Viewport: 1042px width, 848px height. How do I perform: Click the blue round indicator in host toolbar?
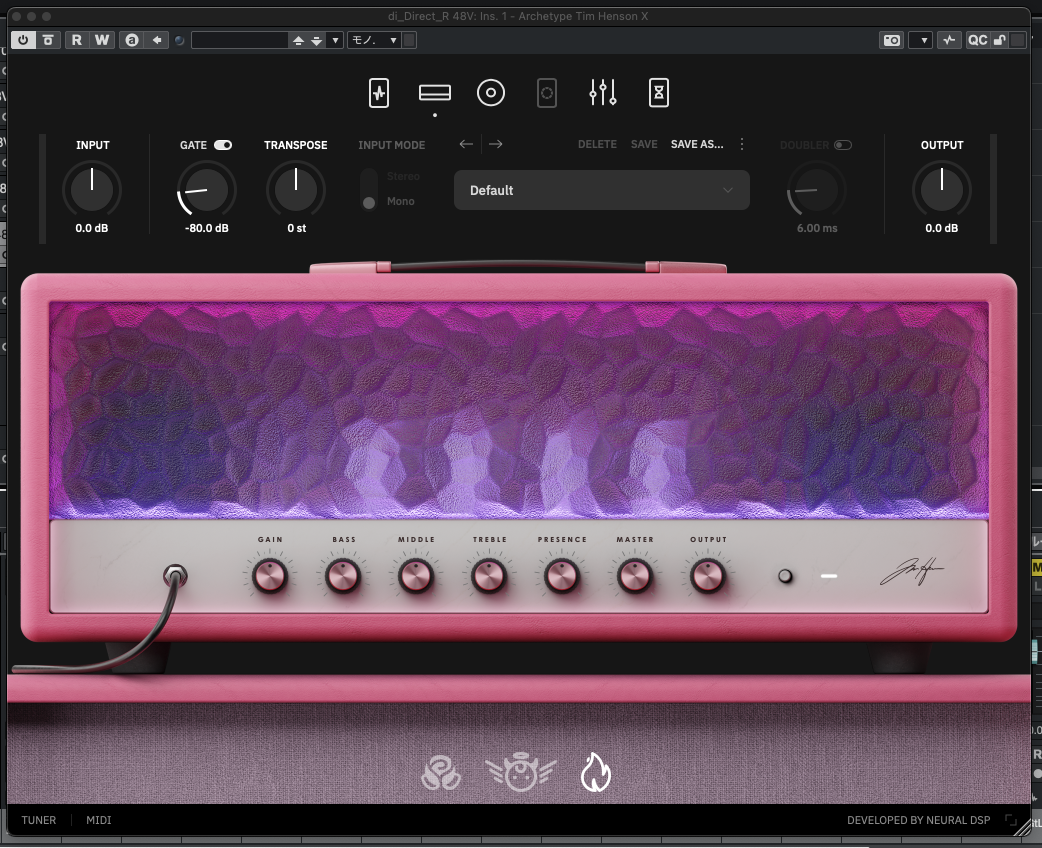pyautogui.click(x=179, y=41)
